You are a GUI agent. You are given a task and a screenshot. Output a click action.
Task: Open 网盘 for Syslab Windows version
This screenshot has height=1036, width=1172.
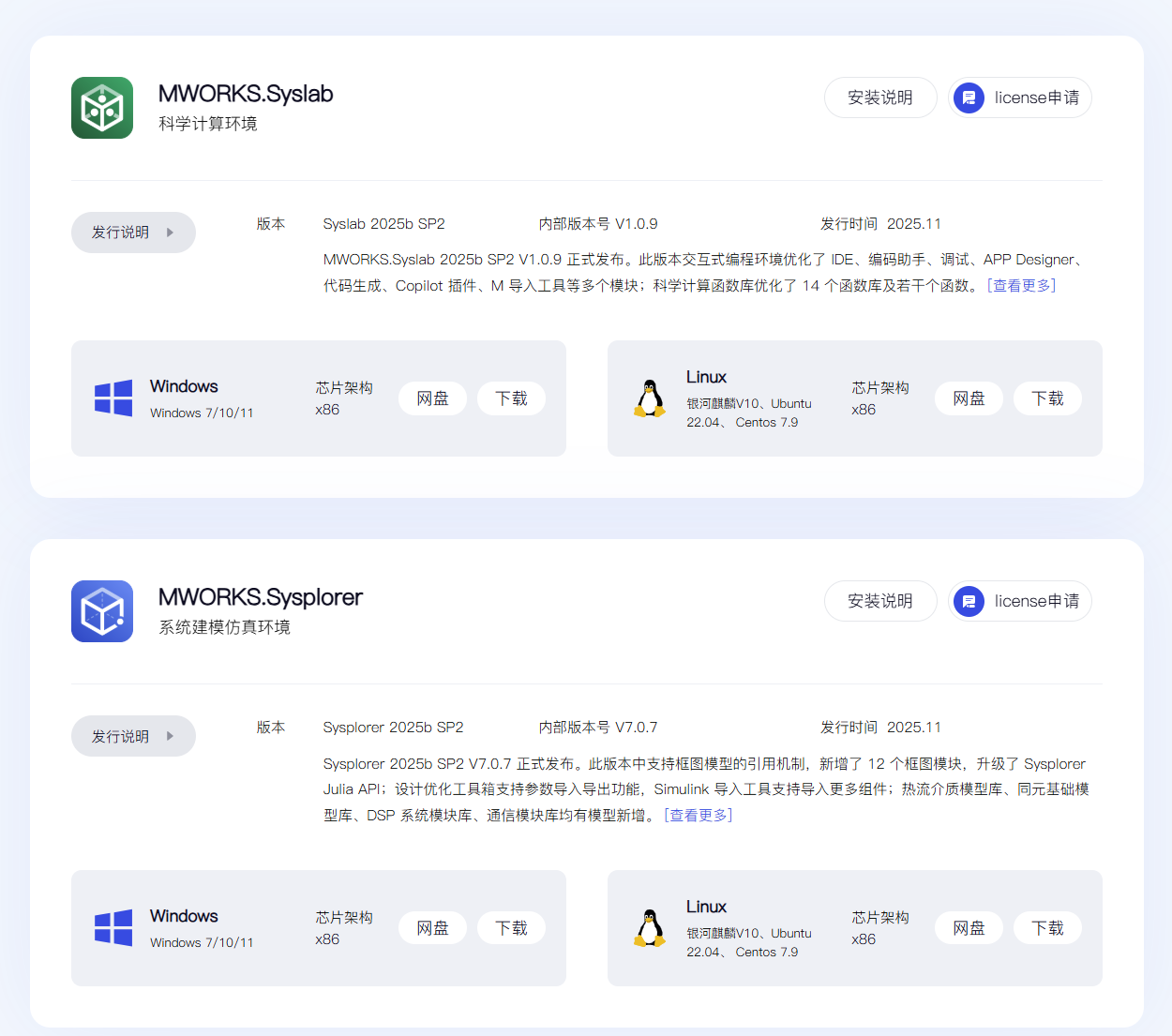tap(432, 398)
